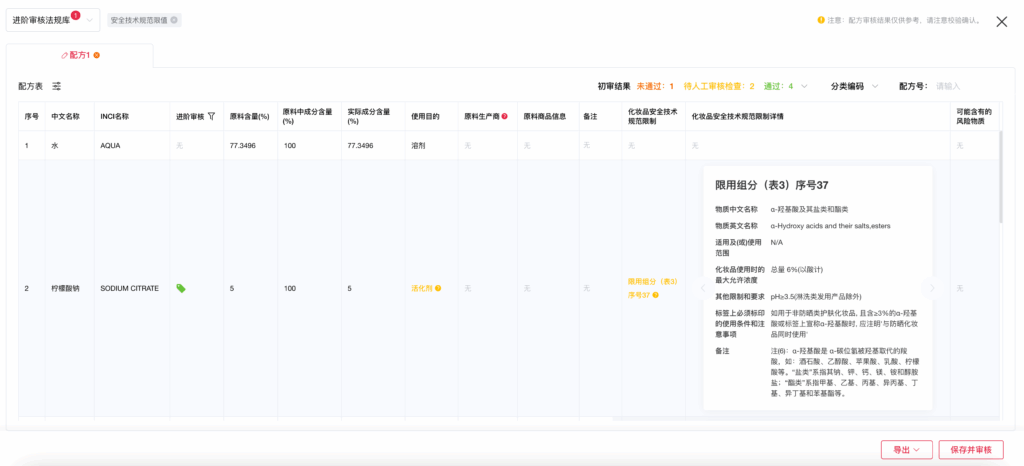Click the 保存并审核 button
This screenshot has height=466, width=1024.
click(970, 450)
